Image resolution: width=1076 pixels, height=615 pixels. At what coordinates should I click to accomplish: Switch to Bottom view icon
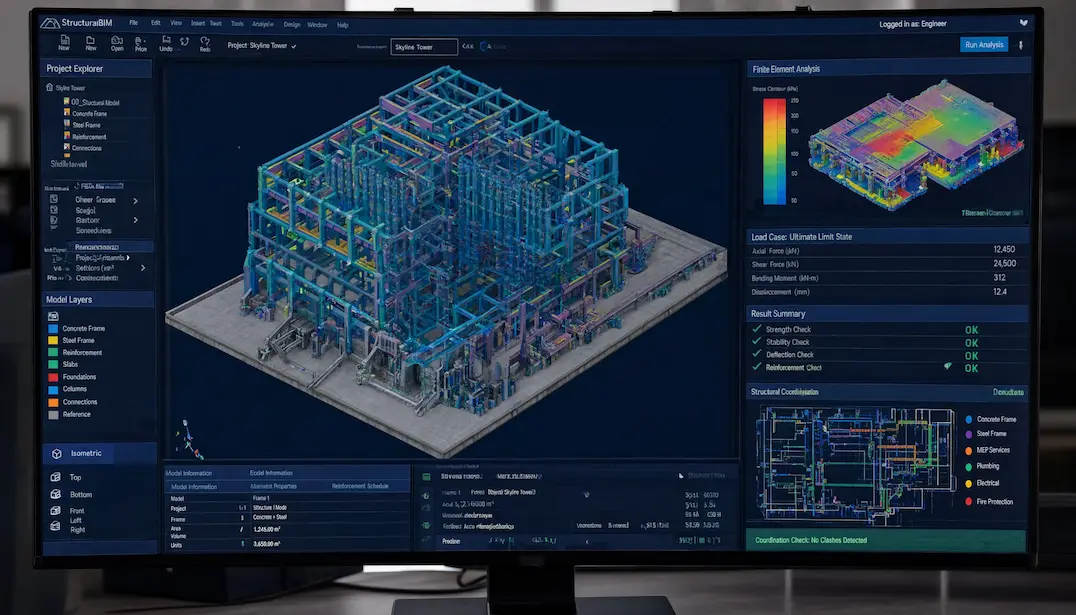pos(56,494)
